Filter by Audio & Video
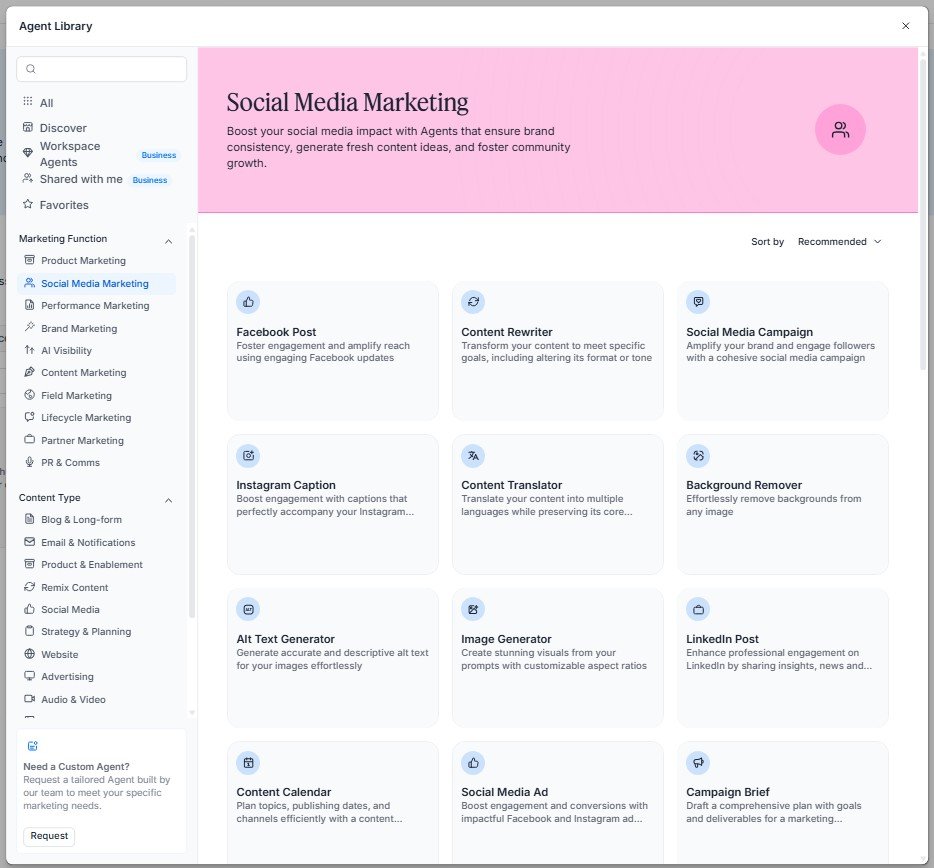The height and width of the screenshot is (868, 934). tap(96, 699)
